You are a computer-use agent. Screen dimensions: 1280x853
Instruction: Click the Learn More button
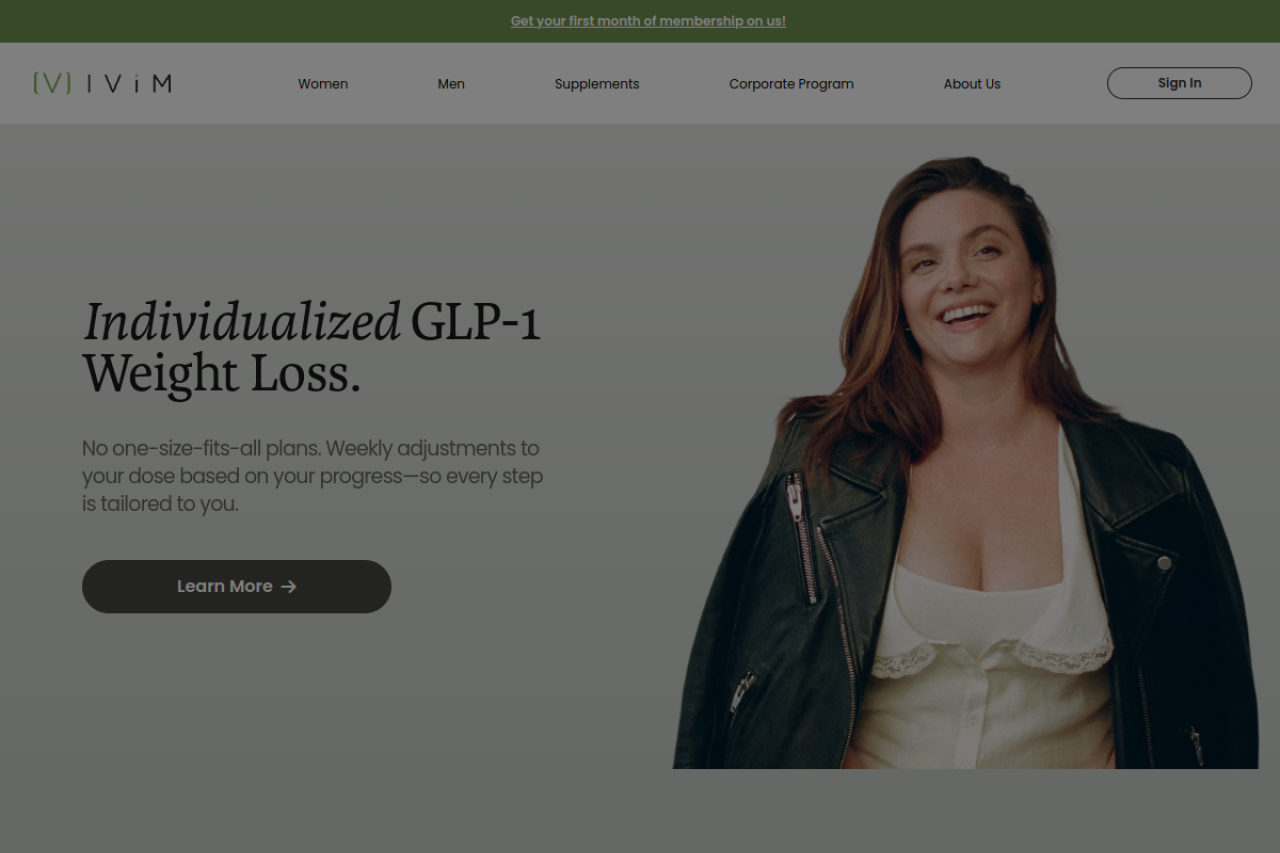click(236, 586)
